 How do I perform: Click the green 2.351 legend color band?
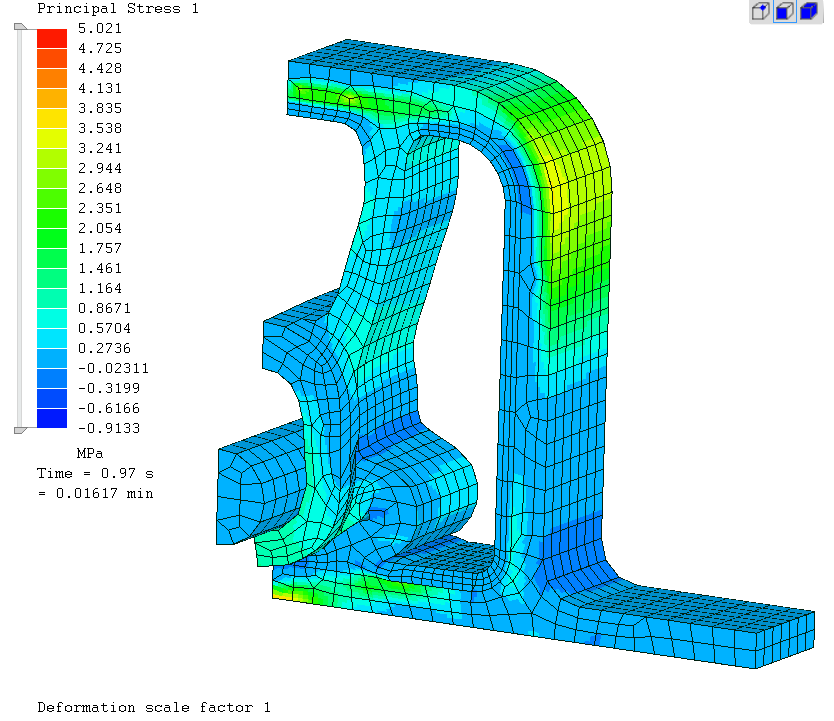click(x=51, y=218)
